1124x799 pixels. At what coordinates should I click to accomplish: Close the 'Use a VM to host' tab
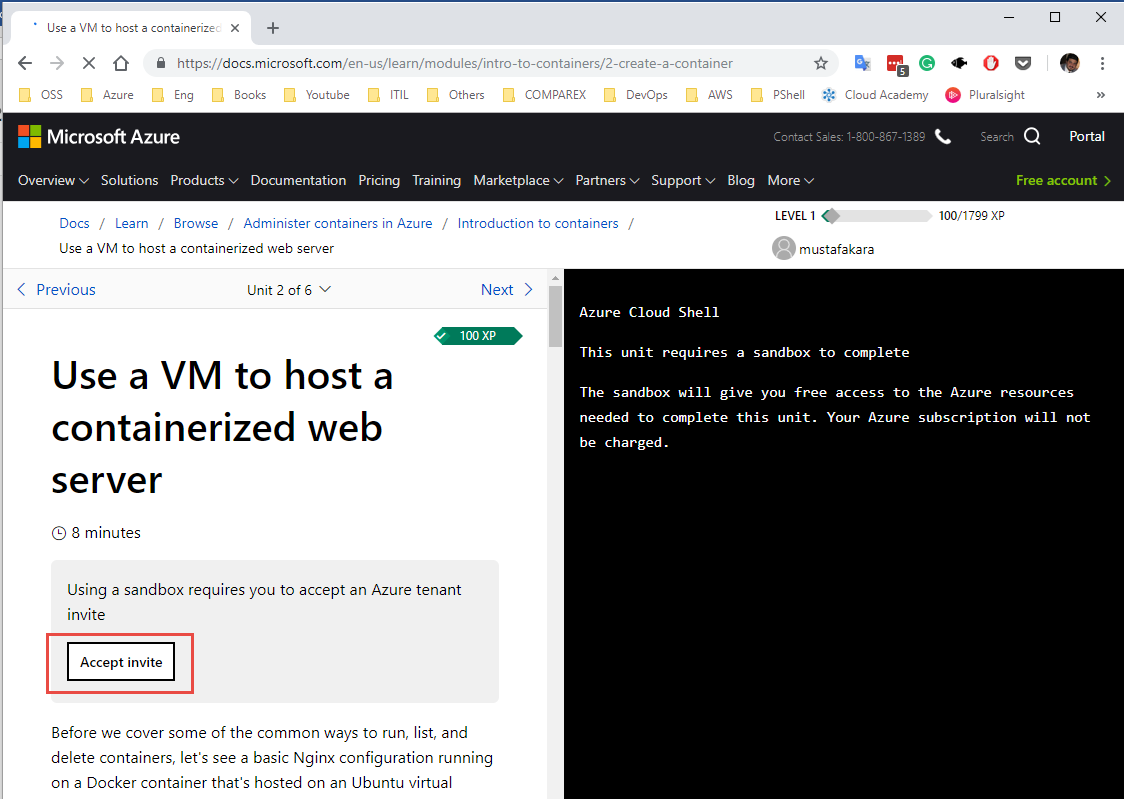234,28
